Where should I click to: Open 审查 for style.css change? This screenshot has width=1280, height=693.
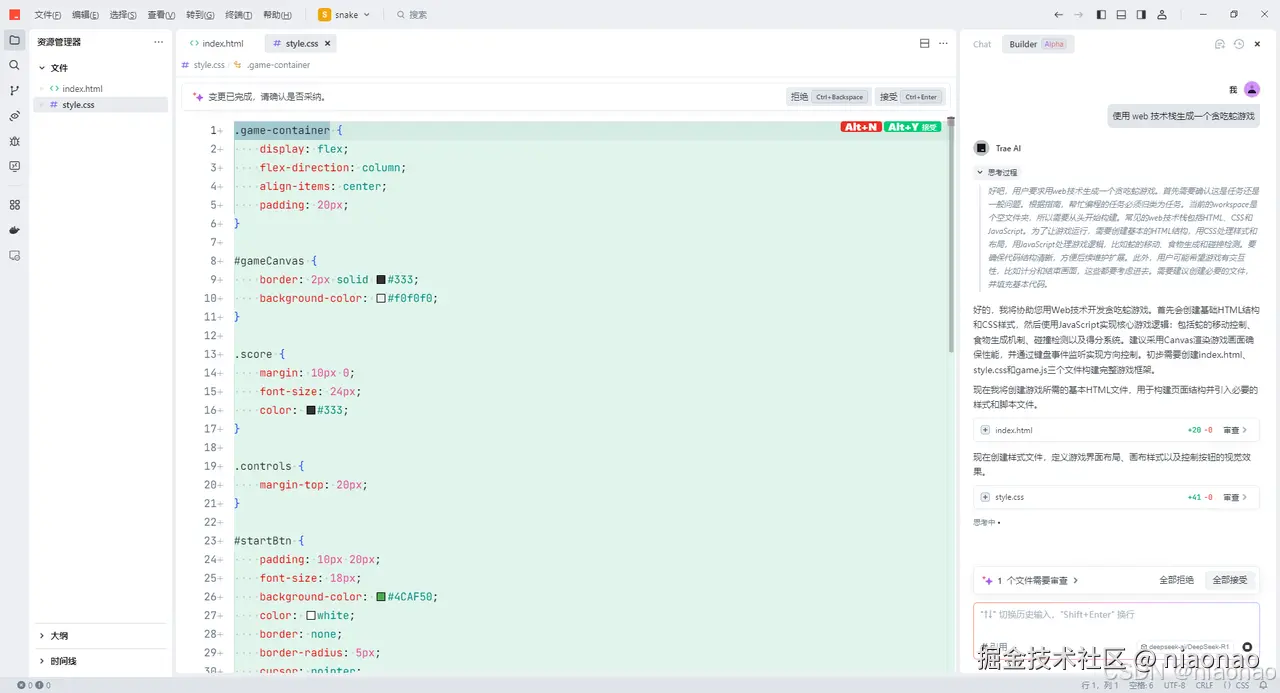pos(1236,497)
